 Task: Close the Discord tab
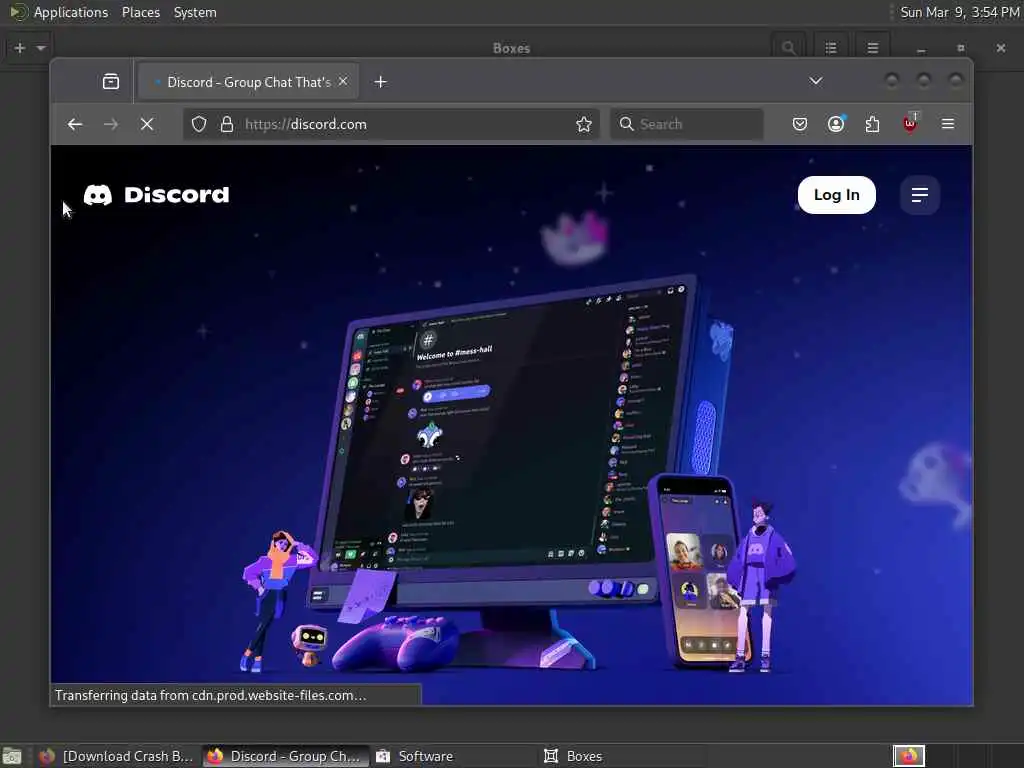click(344, 82)
